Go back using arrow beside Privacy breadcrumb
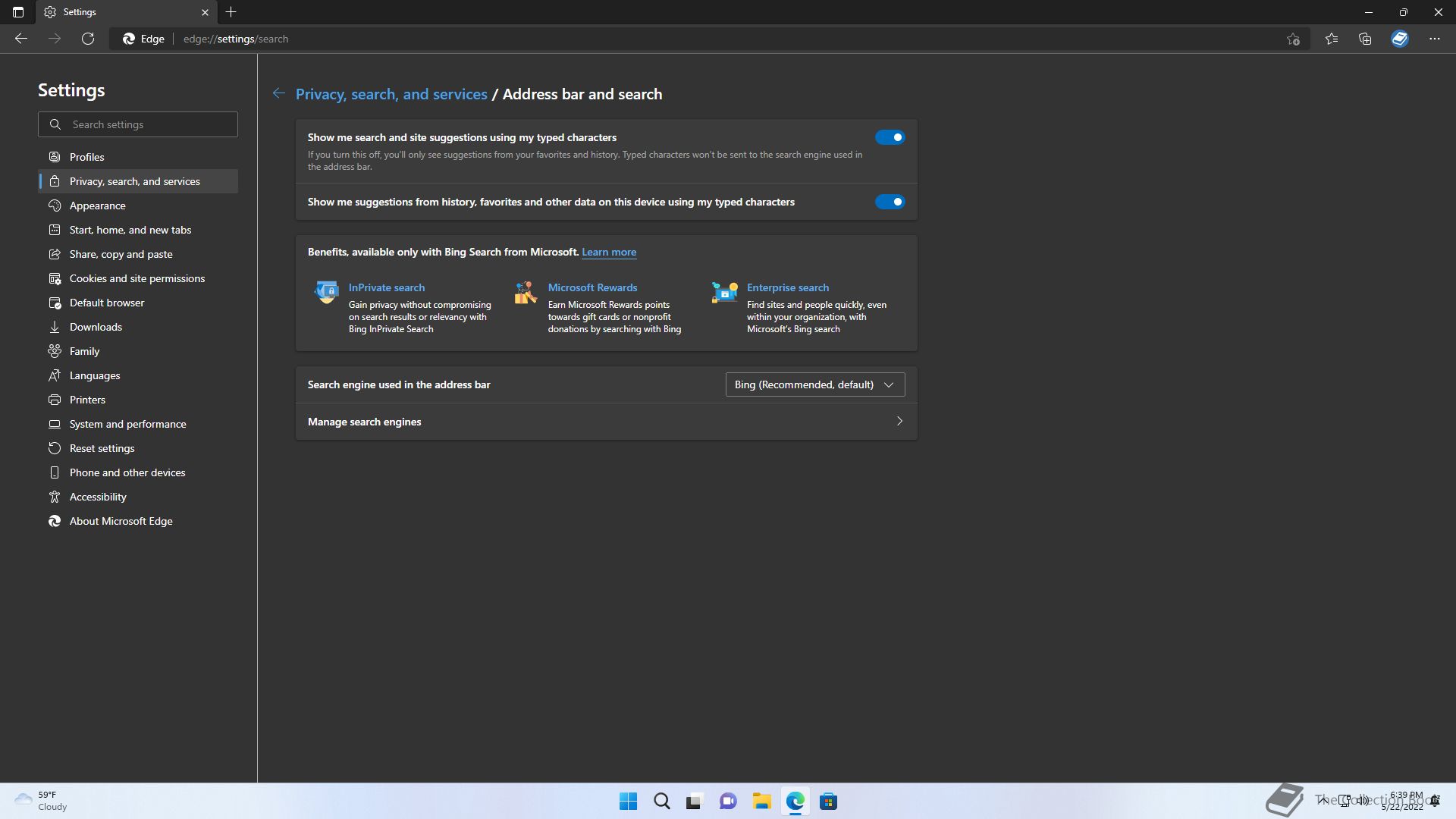Image resolution: width=1456 pixels, height=819 pixels. pos(279,93)
